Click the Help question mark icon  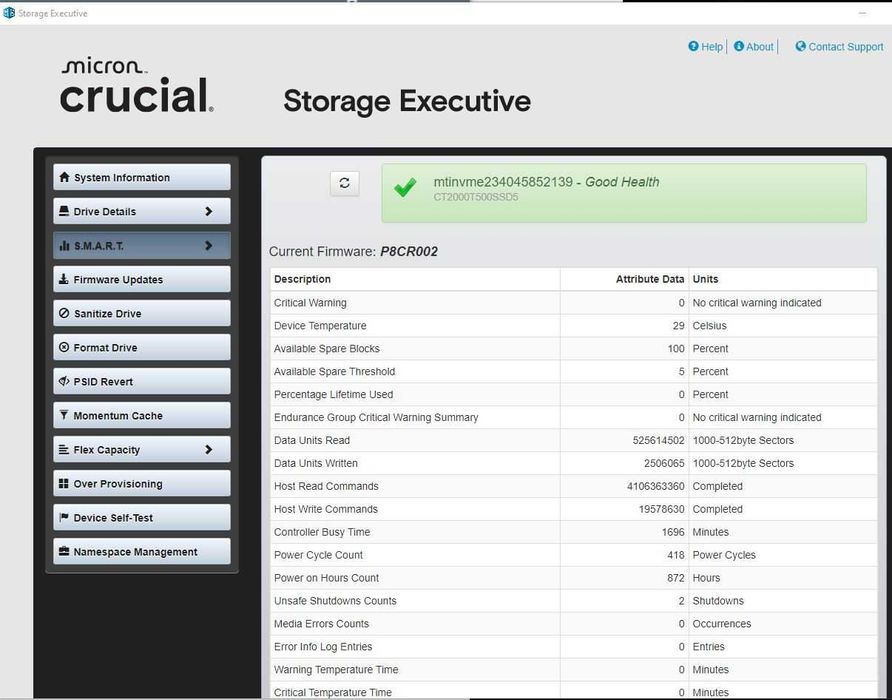pyautogui.click(x=693, y=46)
